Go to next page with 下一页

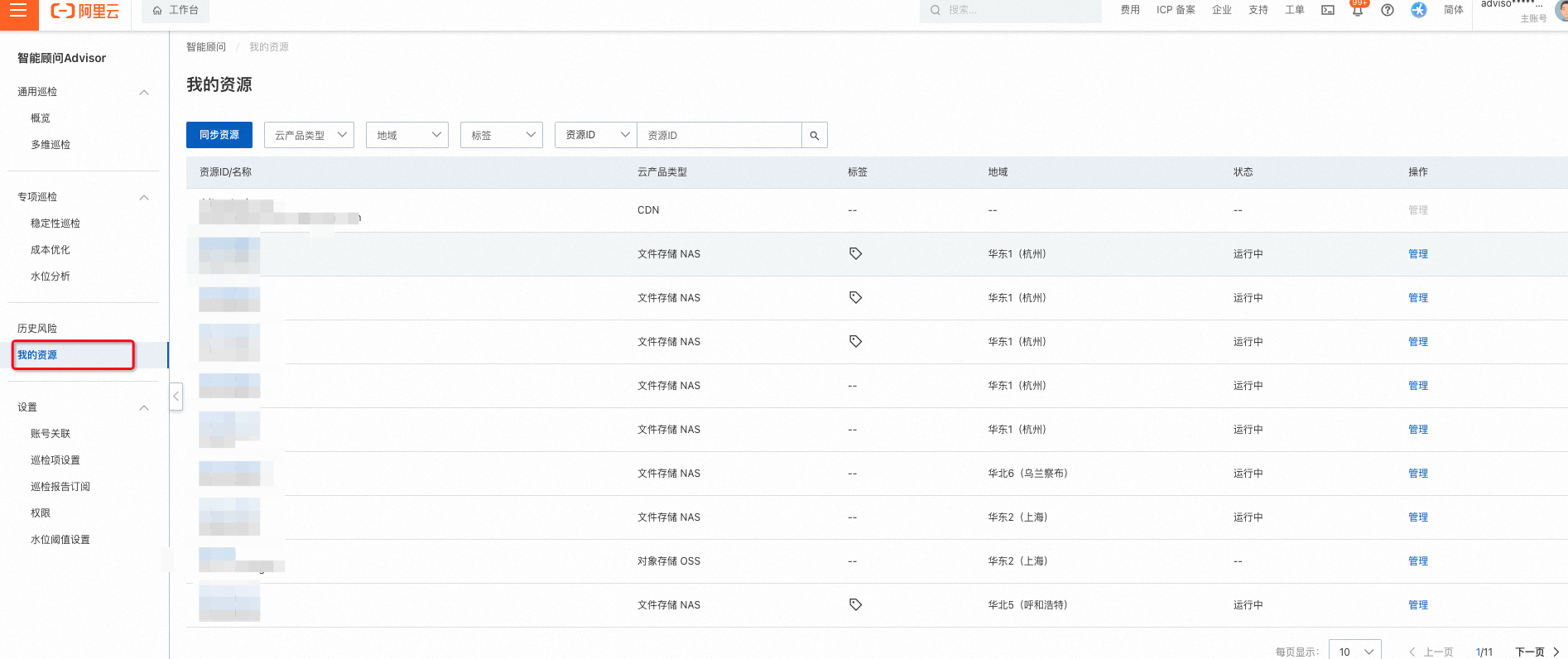pos(1537,652)
